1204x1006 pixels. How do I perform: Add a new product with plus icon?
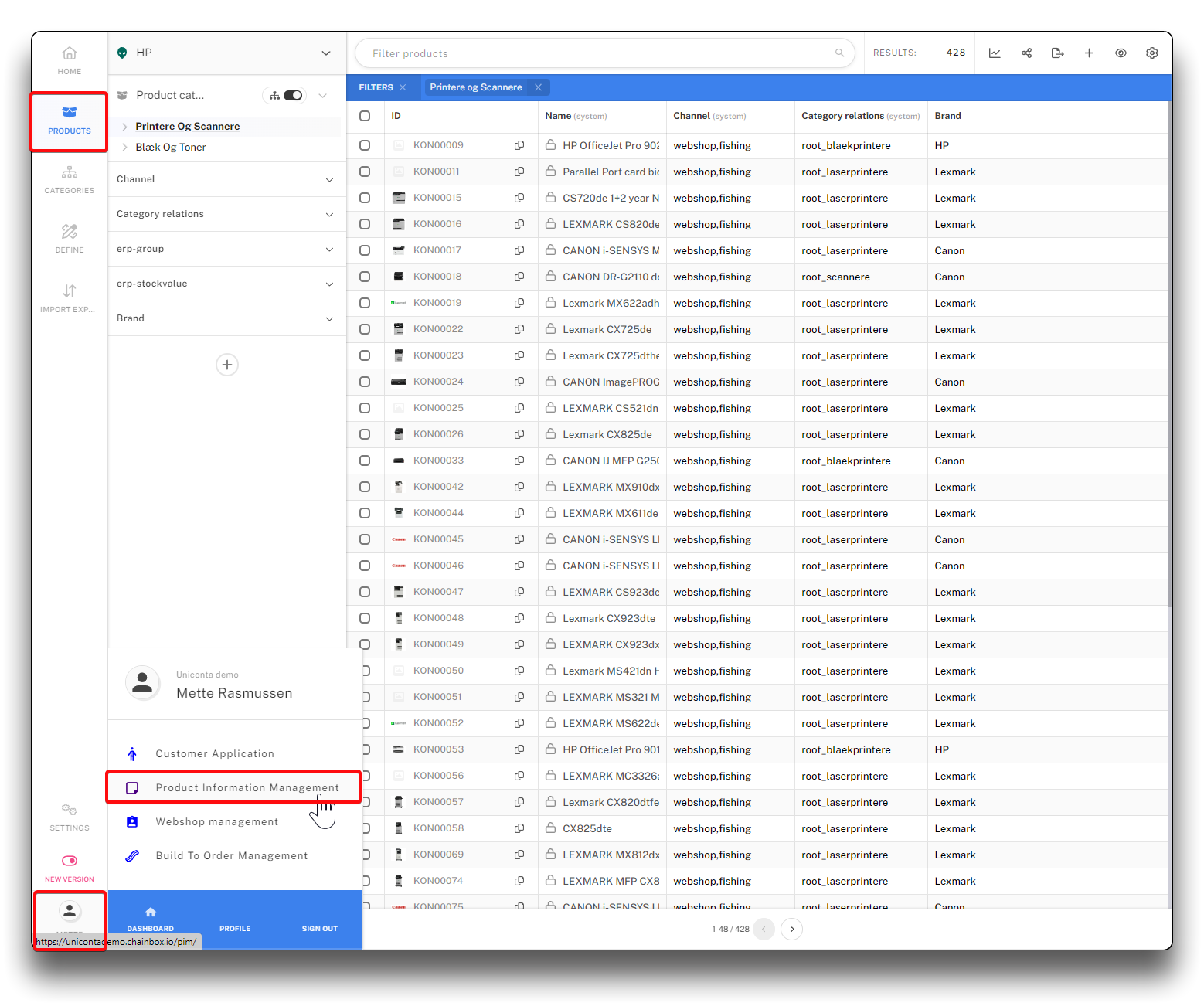(1089, 53)
